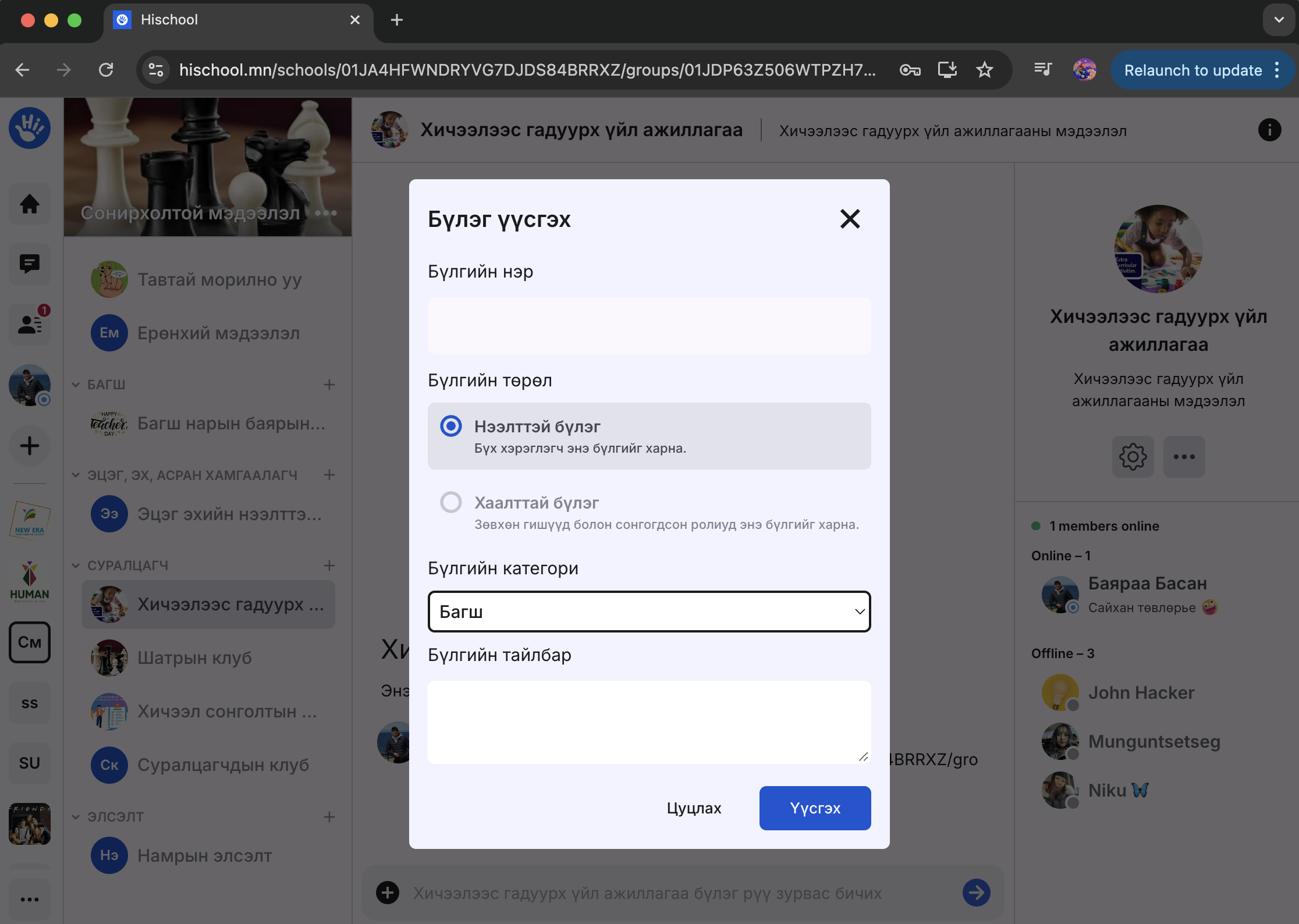Click the Бүлгийн нэр input field
The image size is (1299, 924).
pos(649,326)
